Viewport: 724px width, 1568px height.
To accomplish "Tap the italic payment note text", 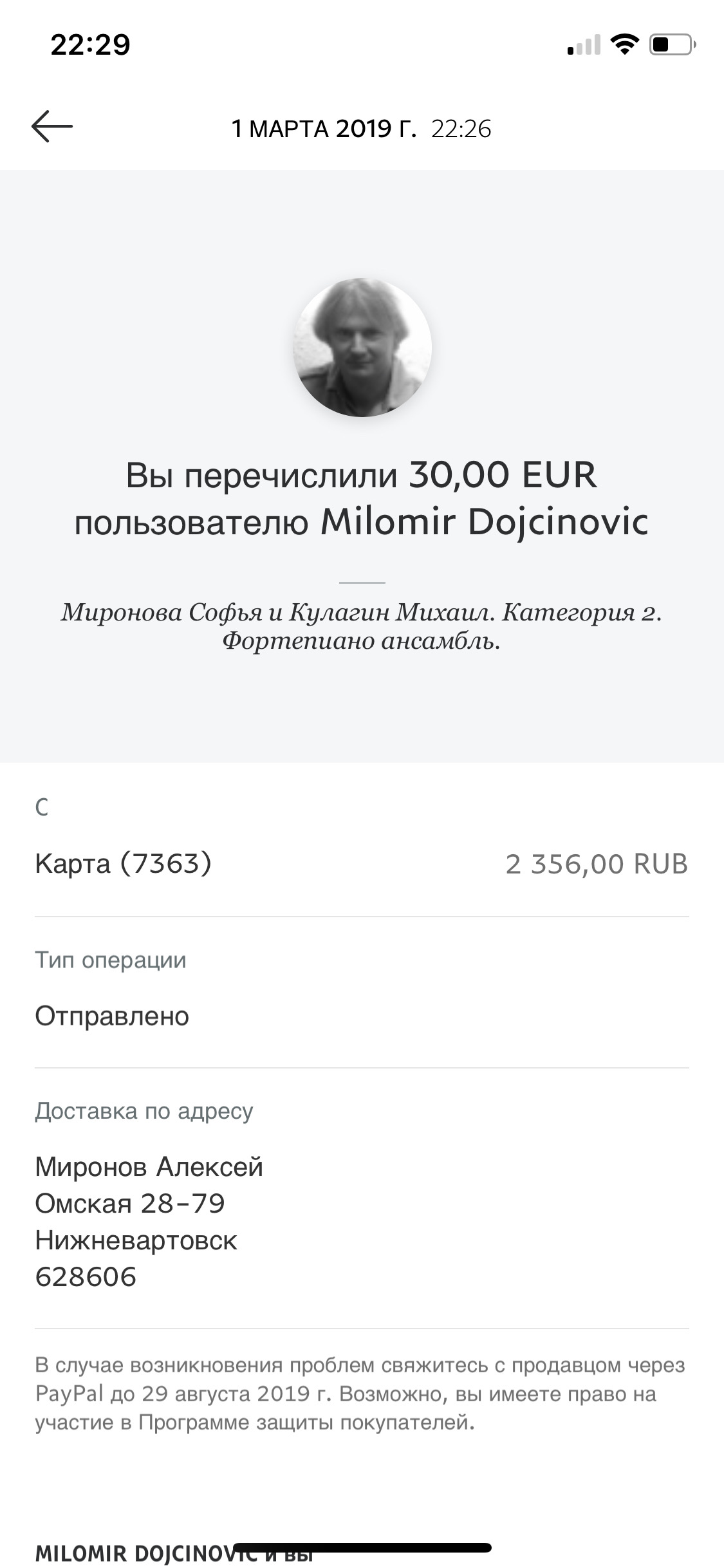I will tap(362, 627).
